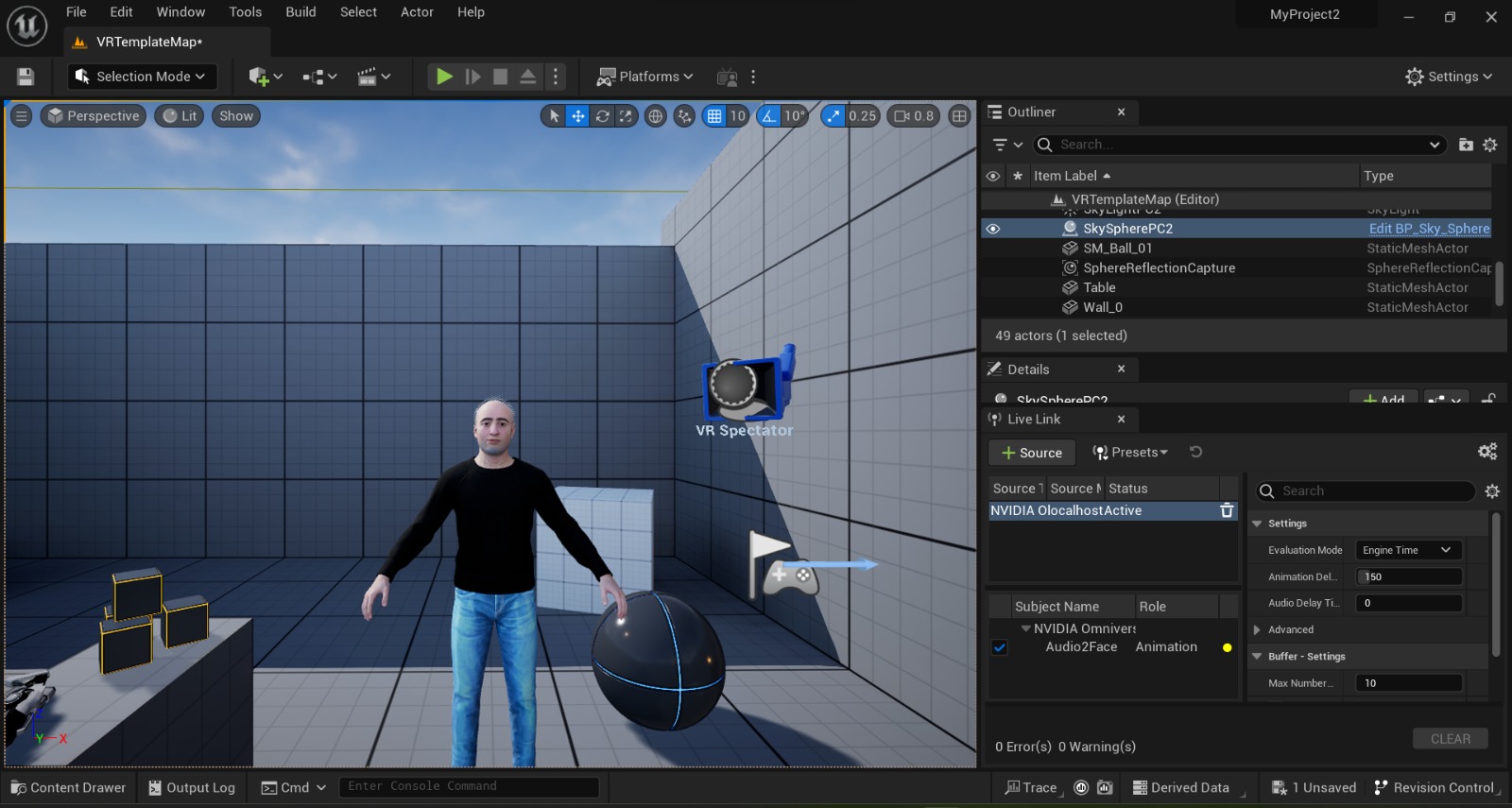The image size is (1512, 808).
Task: Toggle the Audio2Face subject checkbox
Action: point(1000,647)
